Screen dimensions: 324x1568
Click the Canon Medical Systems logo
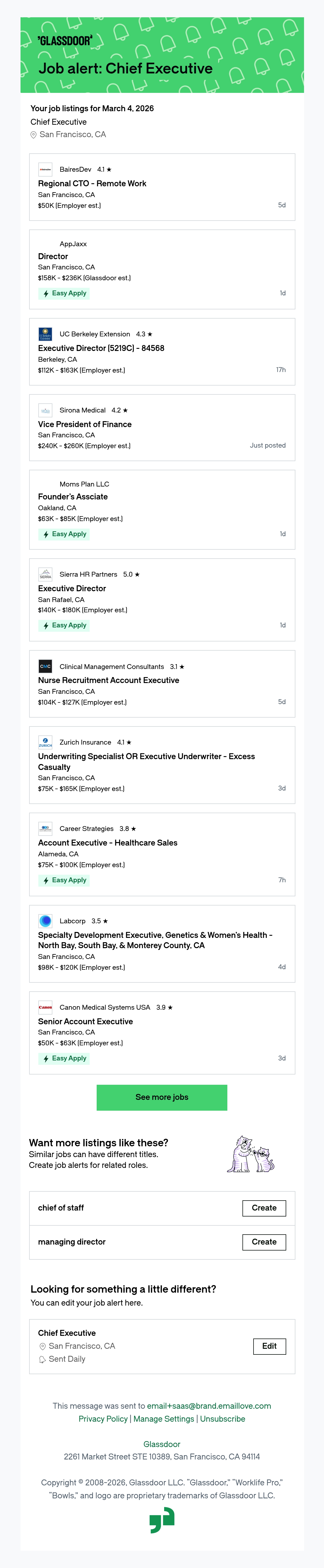coord(45,1007)
